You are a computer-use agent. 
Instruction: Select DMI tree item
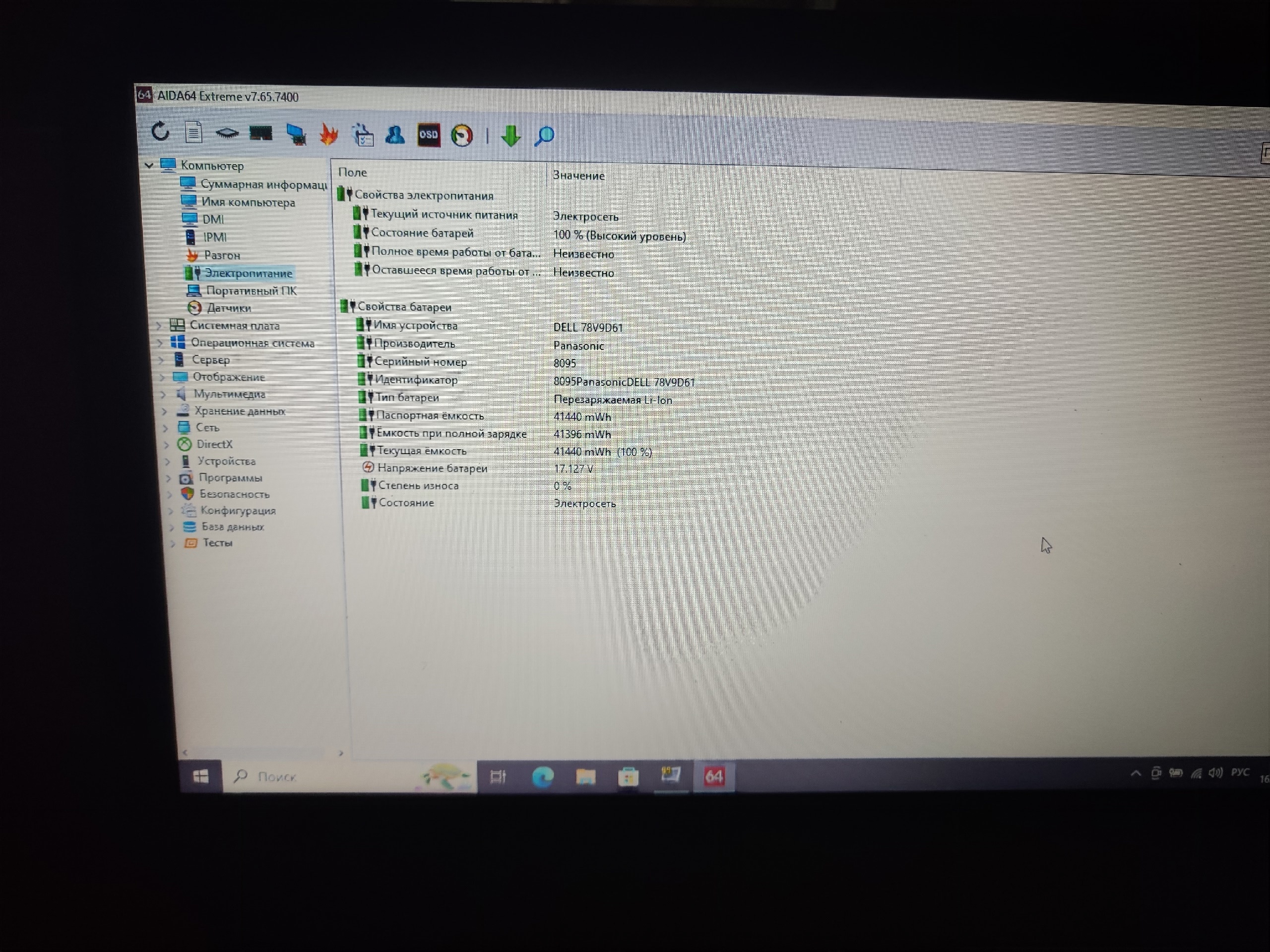coord(203,219)
